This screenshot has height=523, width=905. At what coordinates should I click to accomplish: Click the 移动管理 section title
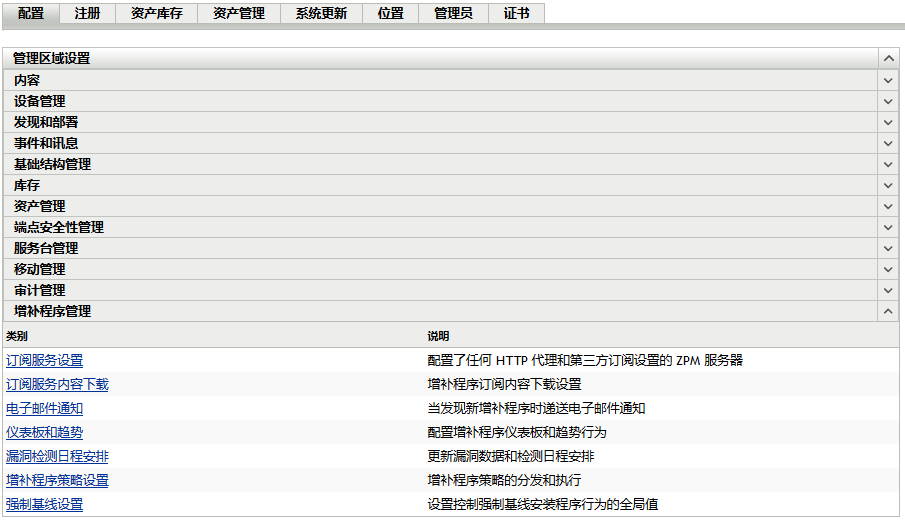point(40,270)
